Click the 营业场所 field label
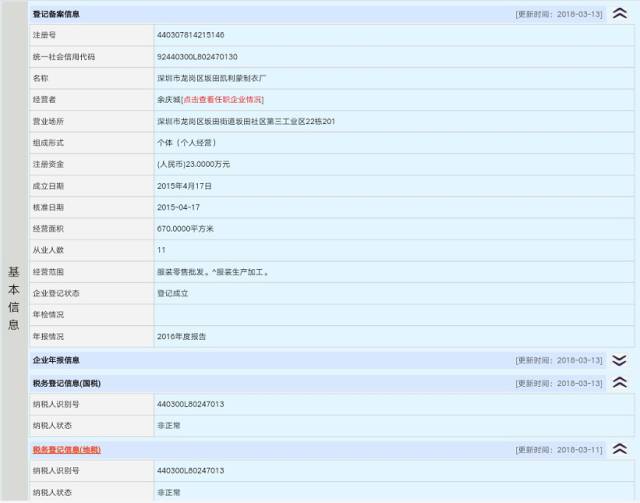Image resolution: width=640 pixels, height=503 pixels. [x=48, y=121]
